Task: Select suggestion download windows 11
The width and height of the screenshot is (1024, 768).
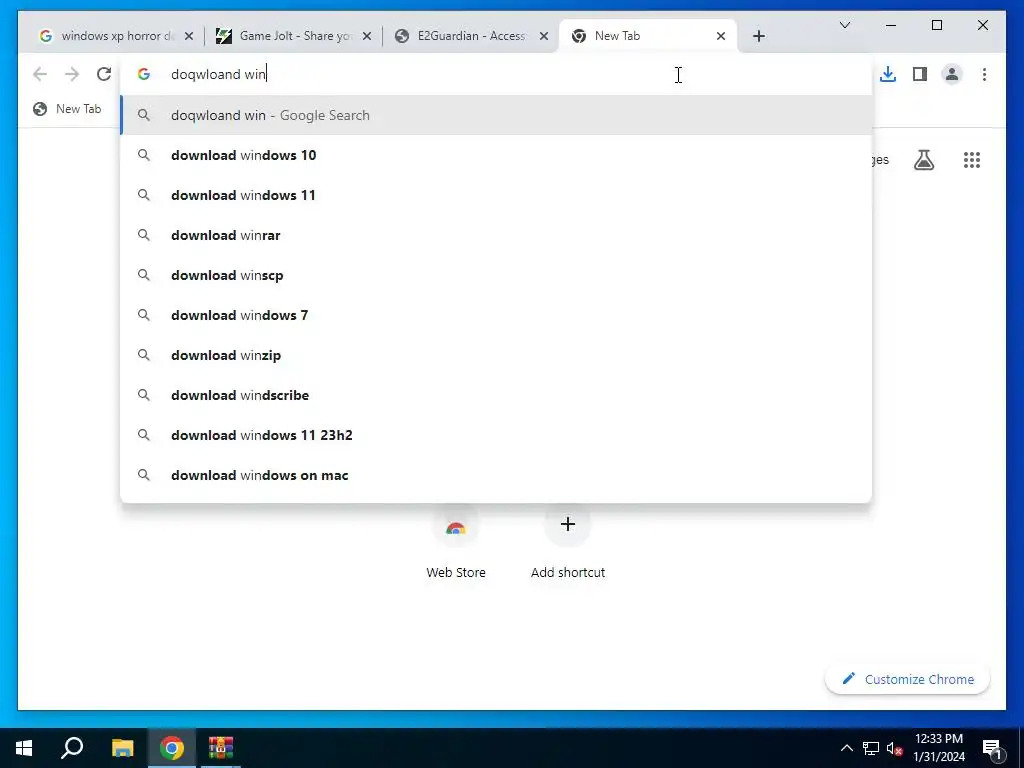Action: 496,195
